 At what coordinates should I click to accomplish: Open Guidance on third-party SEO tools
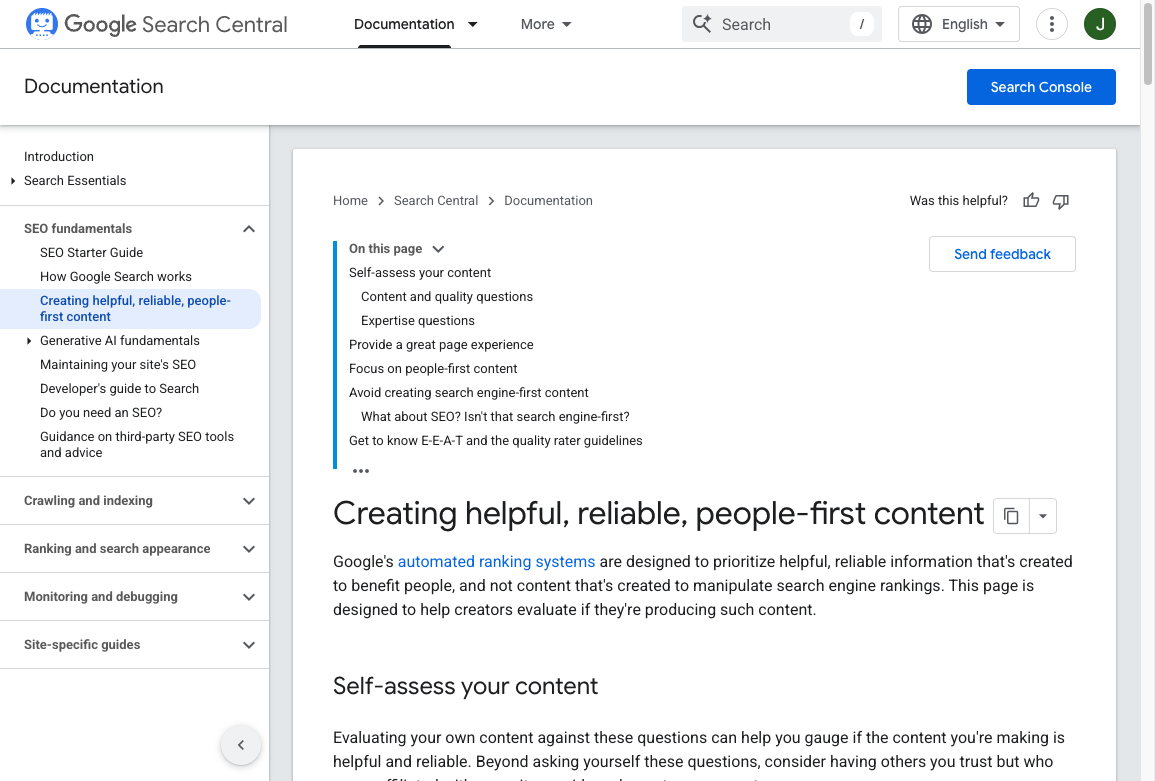point(137,444)
